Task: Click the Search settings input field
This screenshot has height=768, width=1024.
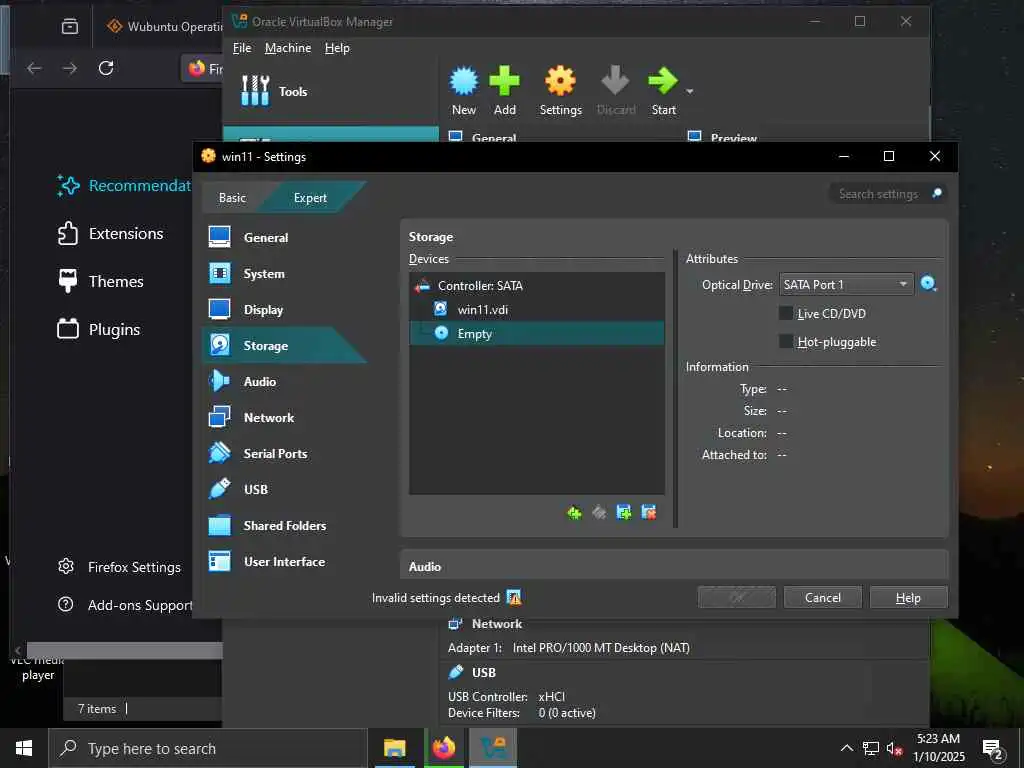Action: [x=880, y=194]
